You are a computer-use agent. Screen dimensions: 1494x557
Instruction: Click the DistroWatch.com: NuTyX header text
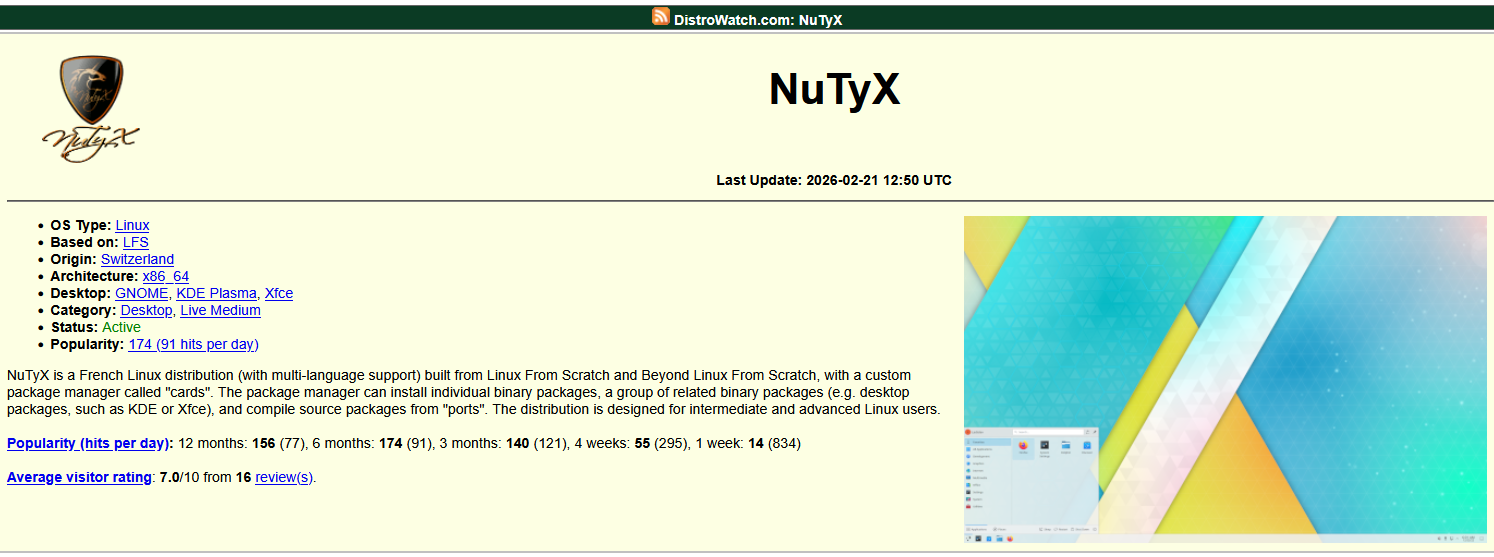point(758,19)
